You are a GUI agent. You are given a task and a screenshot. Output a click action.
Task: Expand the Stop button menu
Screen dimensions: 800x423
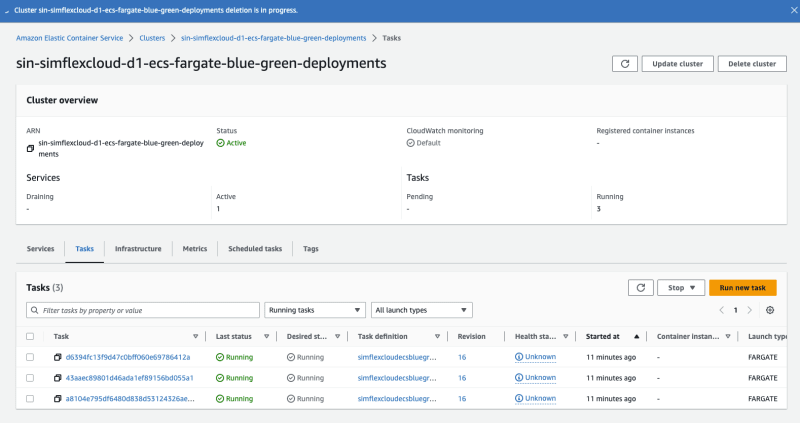(x=681, y=288)
